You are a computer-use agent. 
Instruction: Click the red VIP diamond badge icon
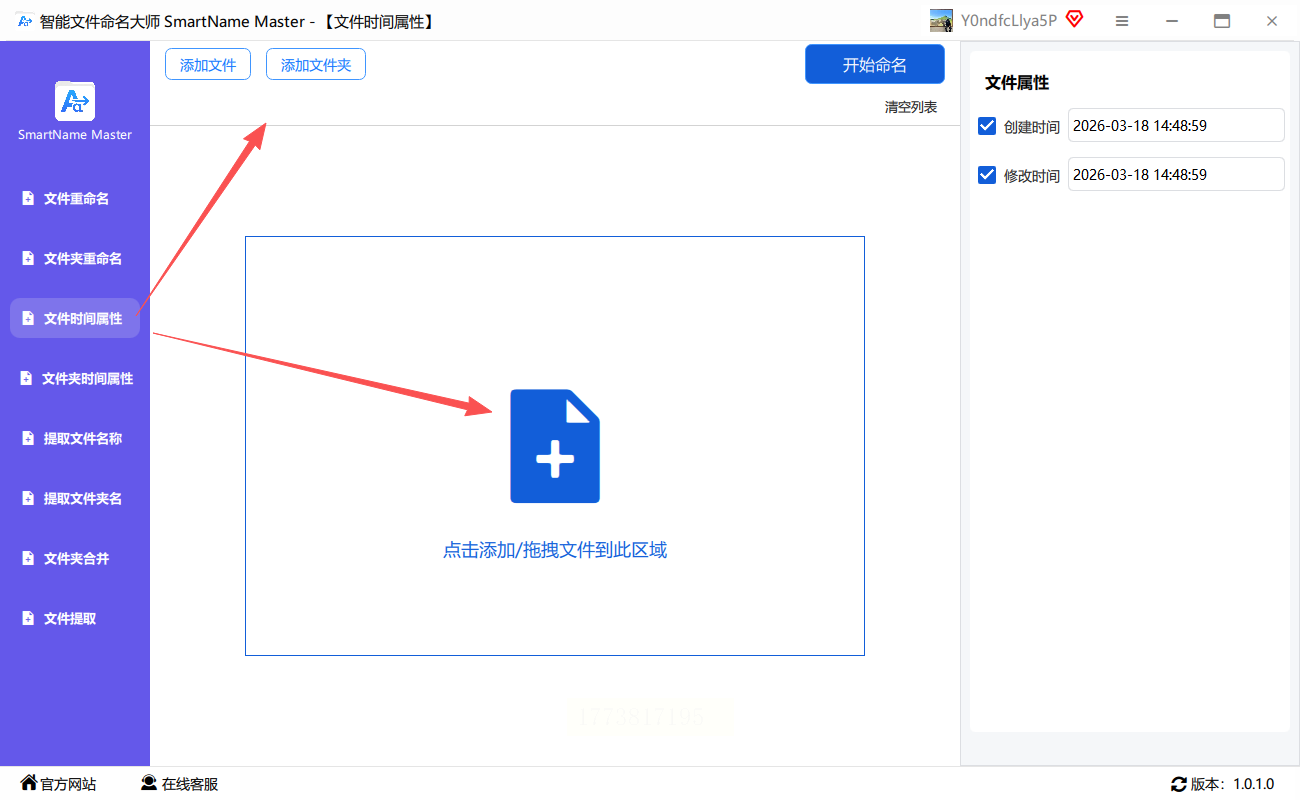point(1074,19)
